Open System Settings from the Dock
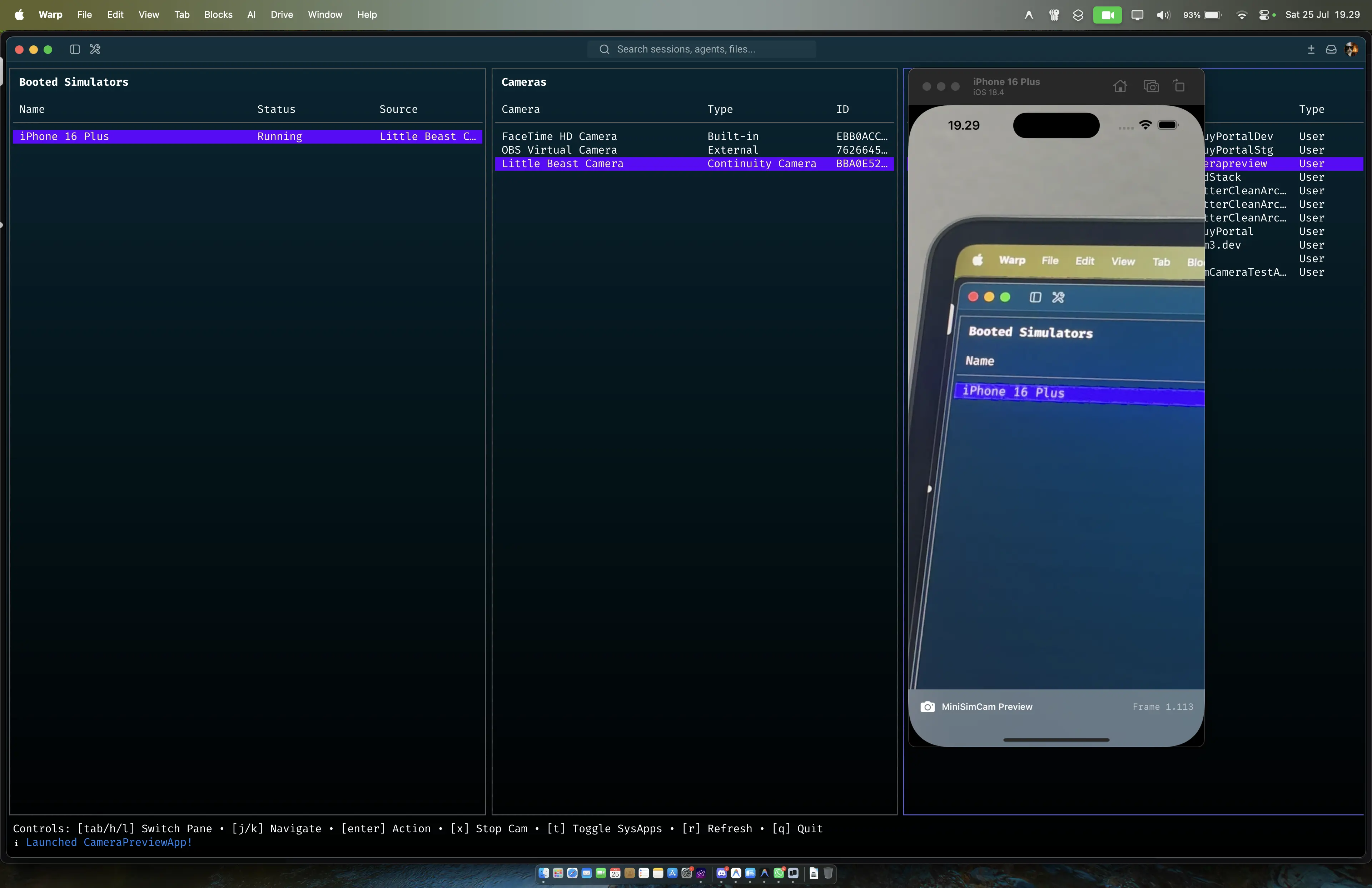This screenshot has width=1372, height=888. click(x=687, y=873)
